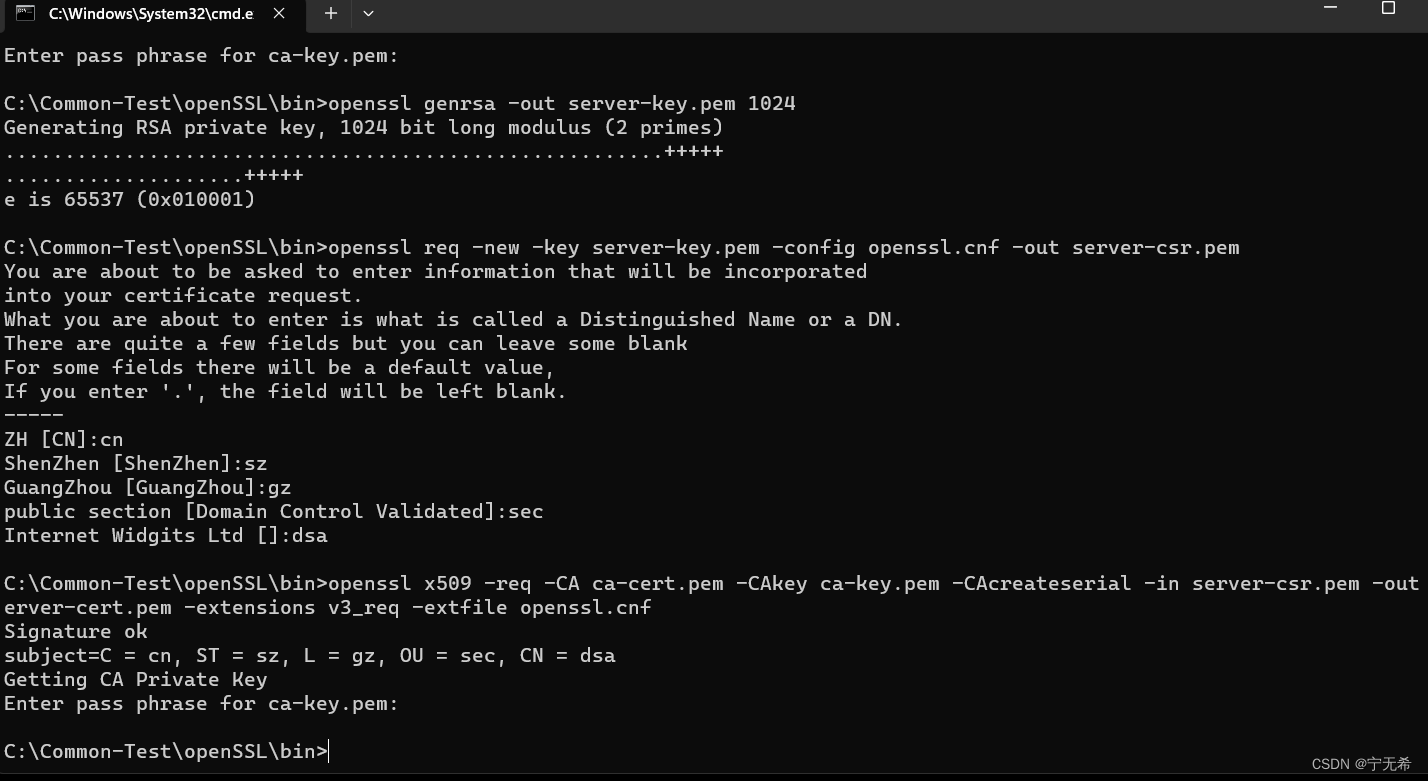Click the 'GuangZhou [GuangZhou]:gz' entry line
The image size is (1428, 781).
[148, 488]
